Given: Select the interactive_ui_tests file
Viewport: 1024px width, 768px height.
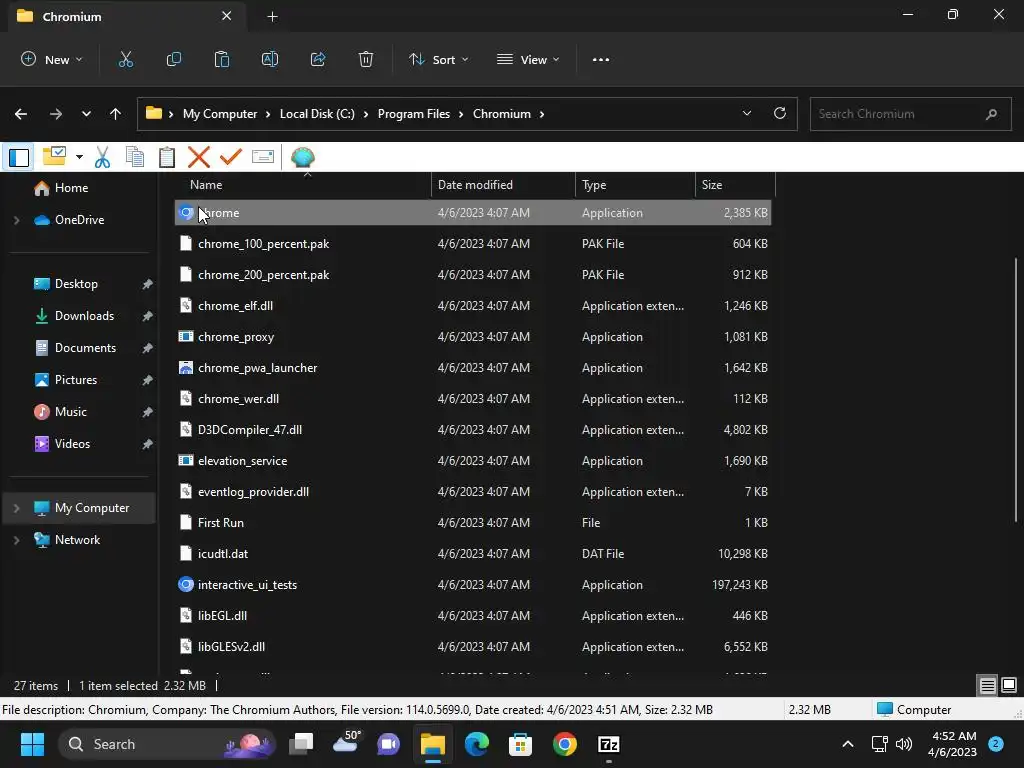Looking at the screenshot, I should [x=473, y=585].
